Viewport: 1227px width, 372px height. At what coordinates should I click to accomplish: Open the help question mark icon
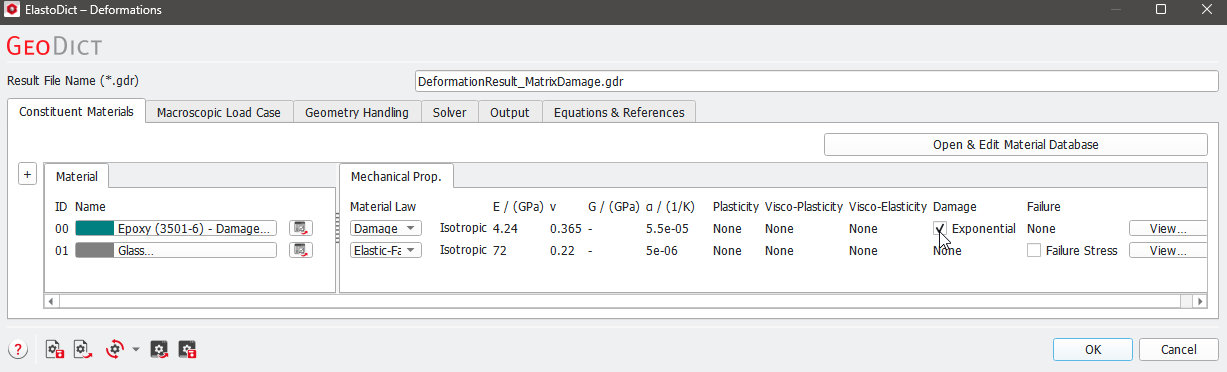tap(16, 349)
